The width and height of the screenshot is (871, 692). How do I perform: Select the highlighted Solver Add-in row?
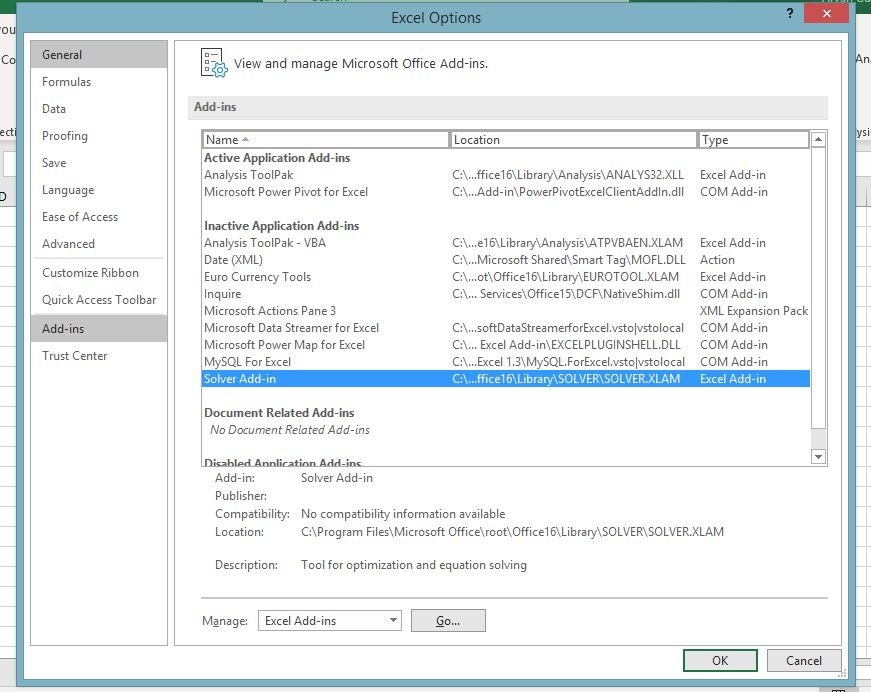coord(505,379)
